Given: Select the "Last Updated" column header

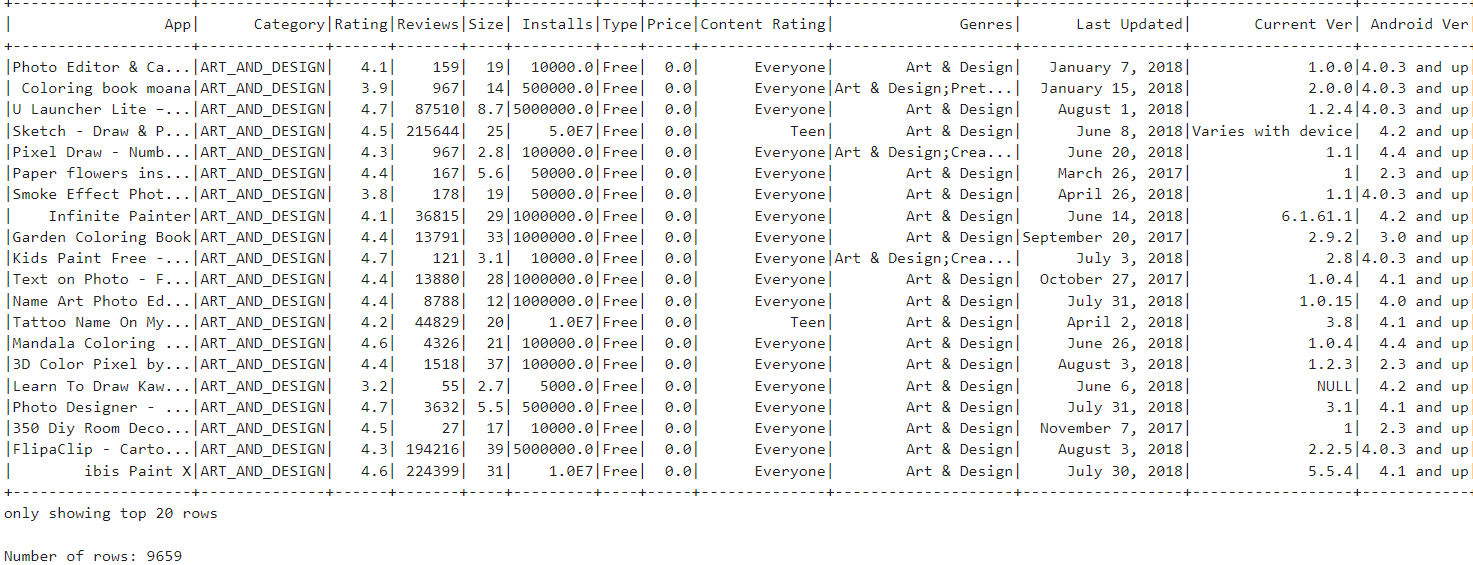Looking at the screenshot, I should click(x=1130, y=25).
